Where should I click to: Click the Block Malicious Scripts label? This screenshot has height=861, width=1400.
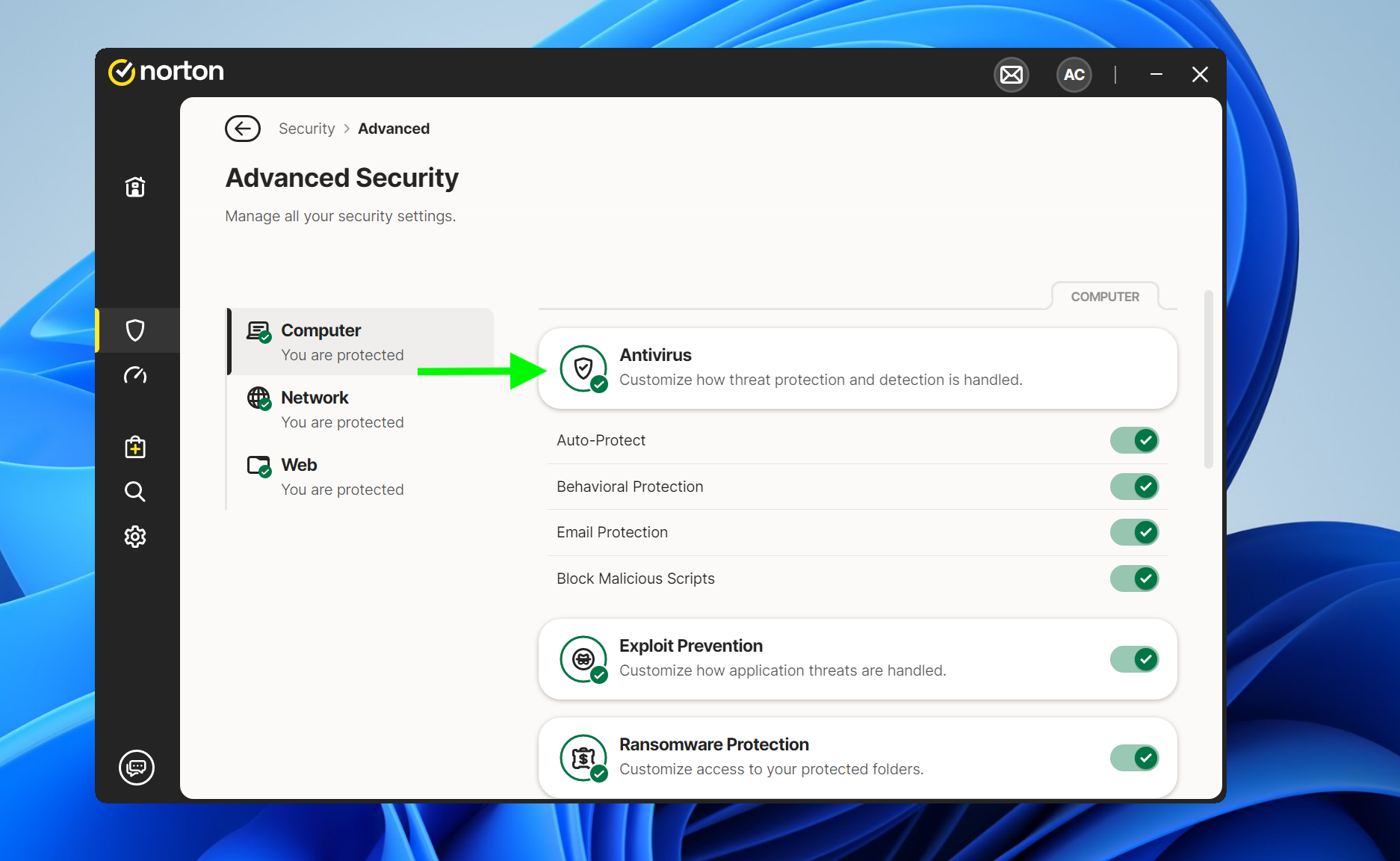[x=636, y=578]
